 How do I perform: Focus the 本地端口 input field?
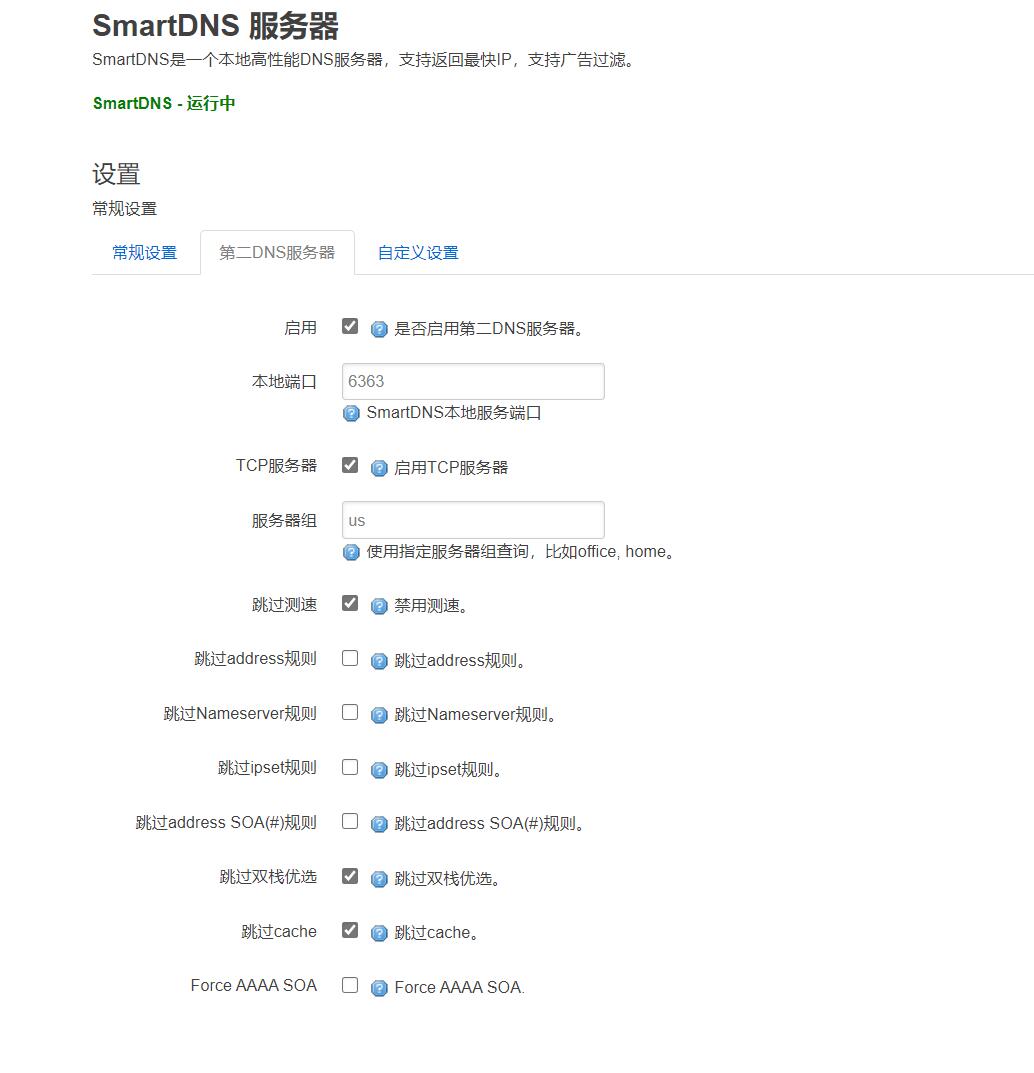[473, 381]
